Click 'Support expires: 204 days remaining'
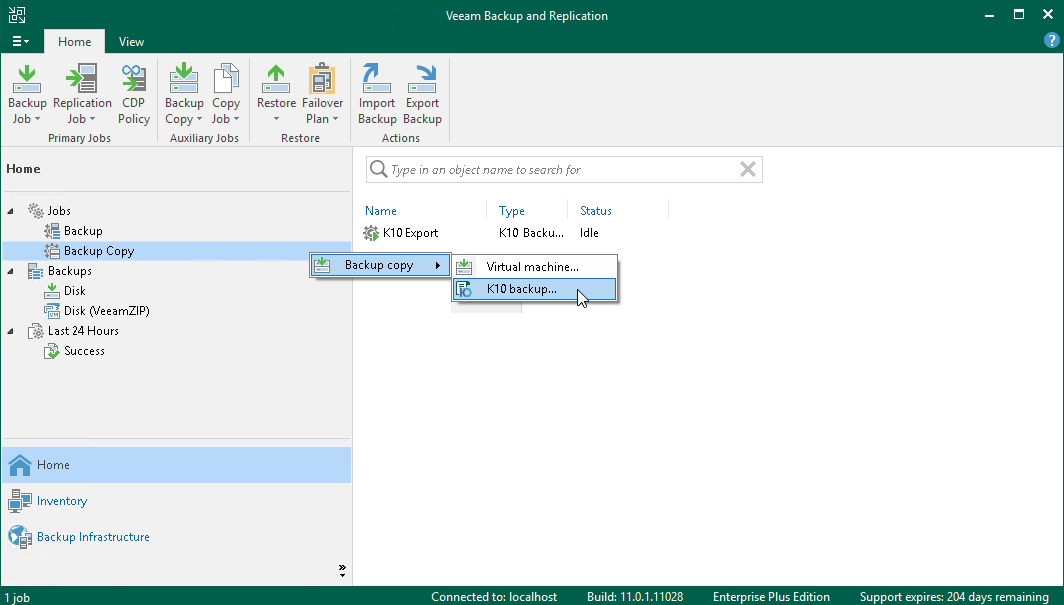Screen dimensions: 1064x605 click(x=954, y=597)
